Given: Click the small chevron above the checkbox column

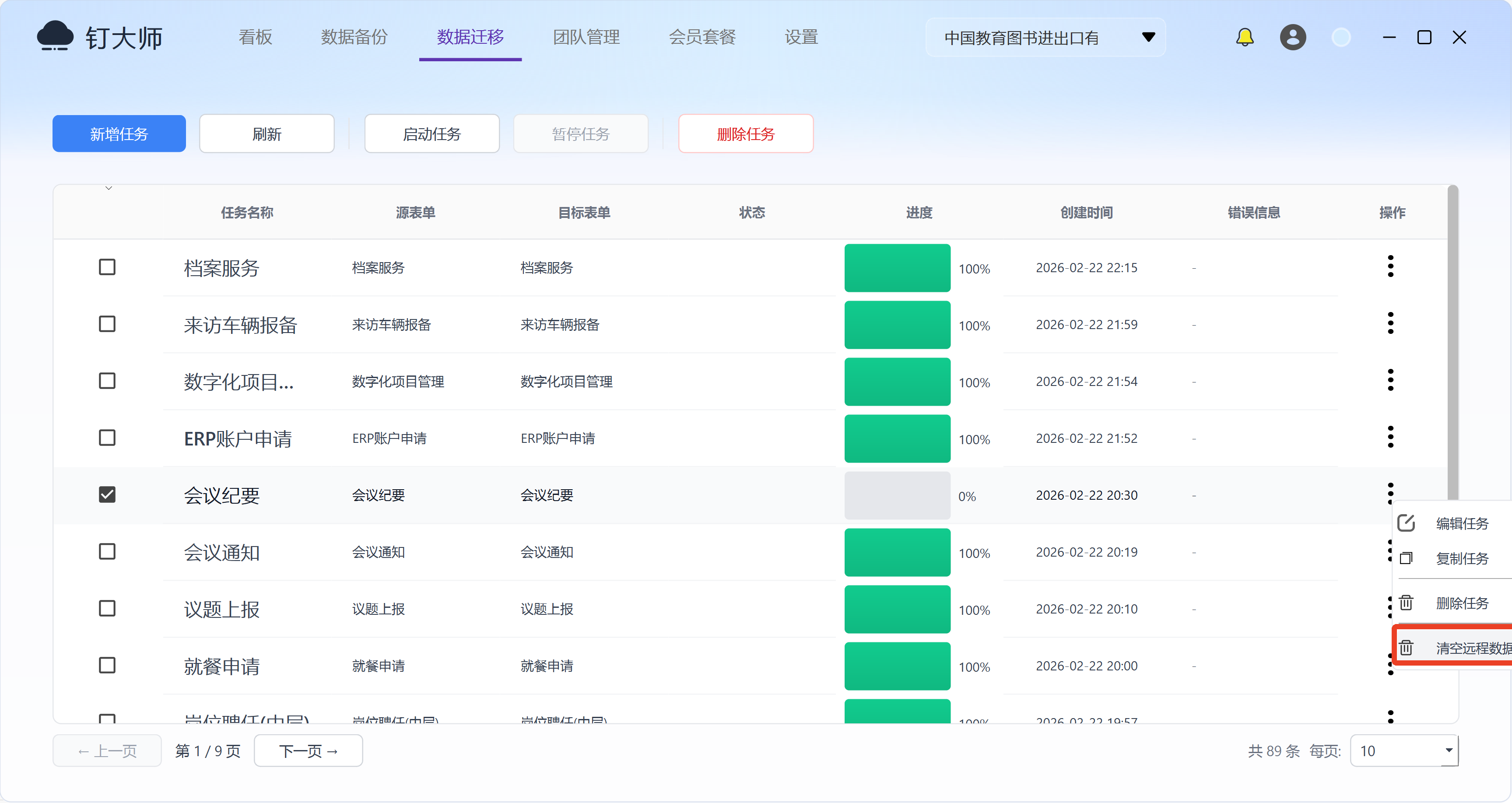Looking at the screenshot, I should coord(109,189).
